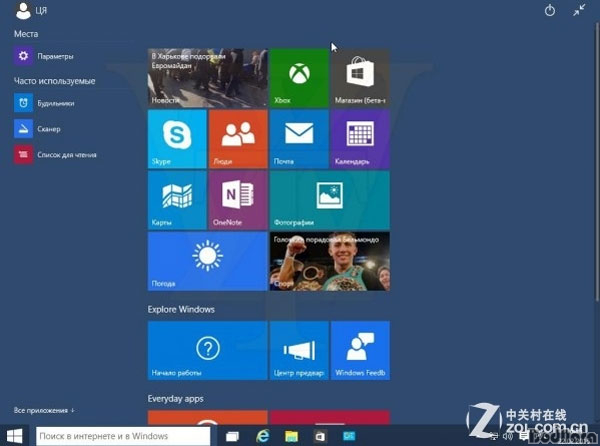The height and width of the screenshot is (446, 600).
Task: Open the Начало работы tile
Action: pos(208,350)
